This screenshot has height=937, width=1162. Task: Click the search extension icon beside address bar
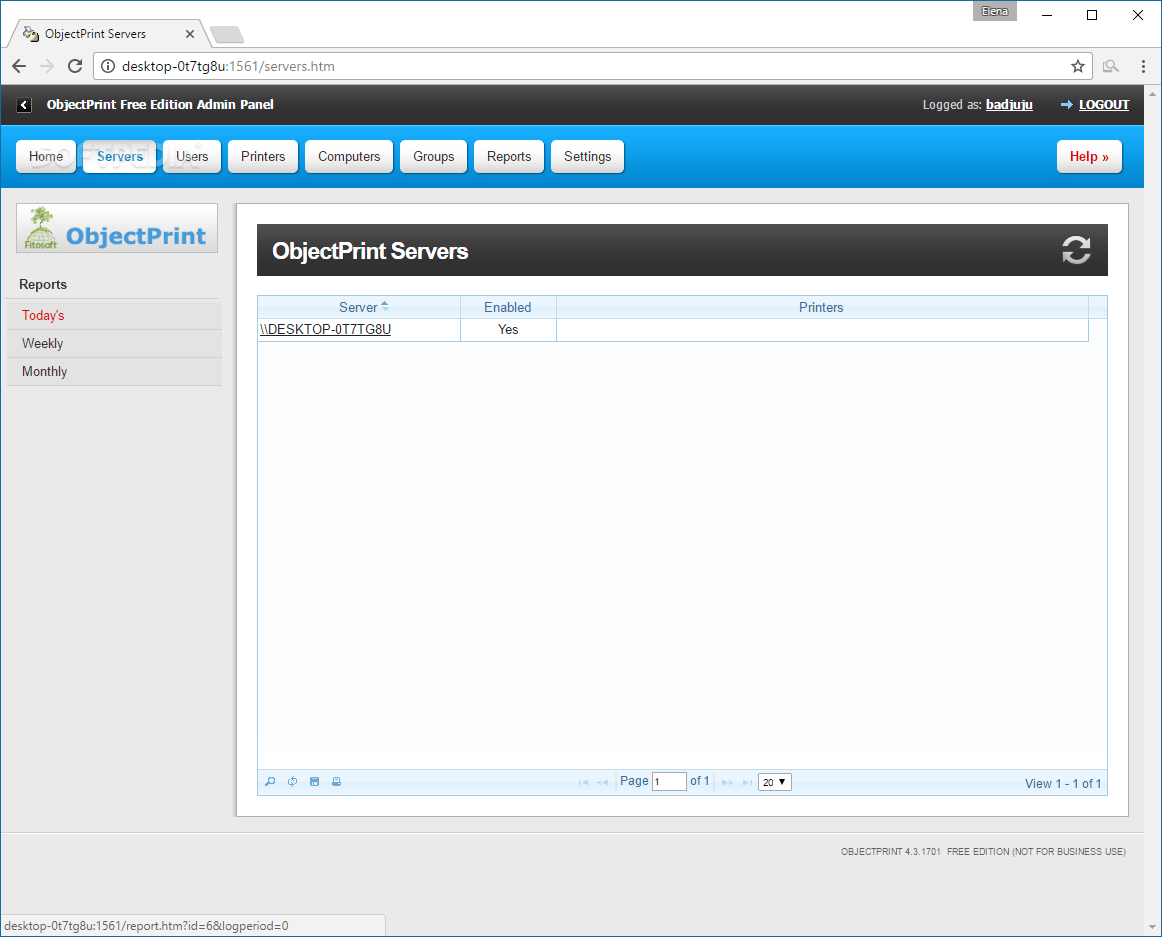tap(1110, 66)
